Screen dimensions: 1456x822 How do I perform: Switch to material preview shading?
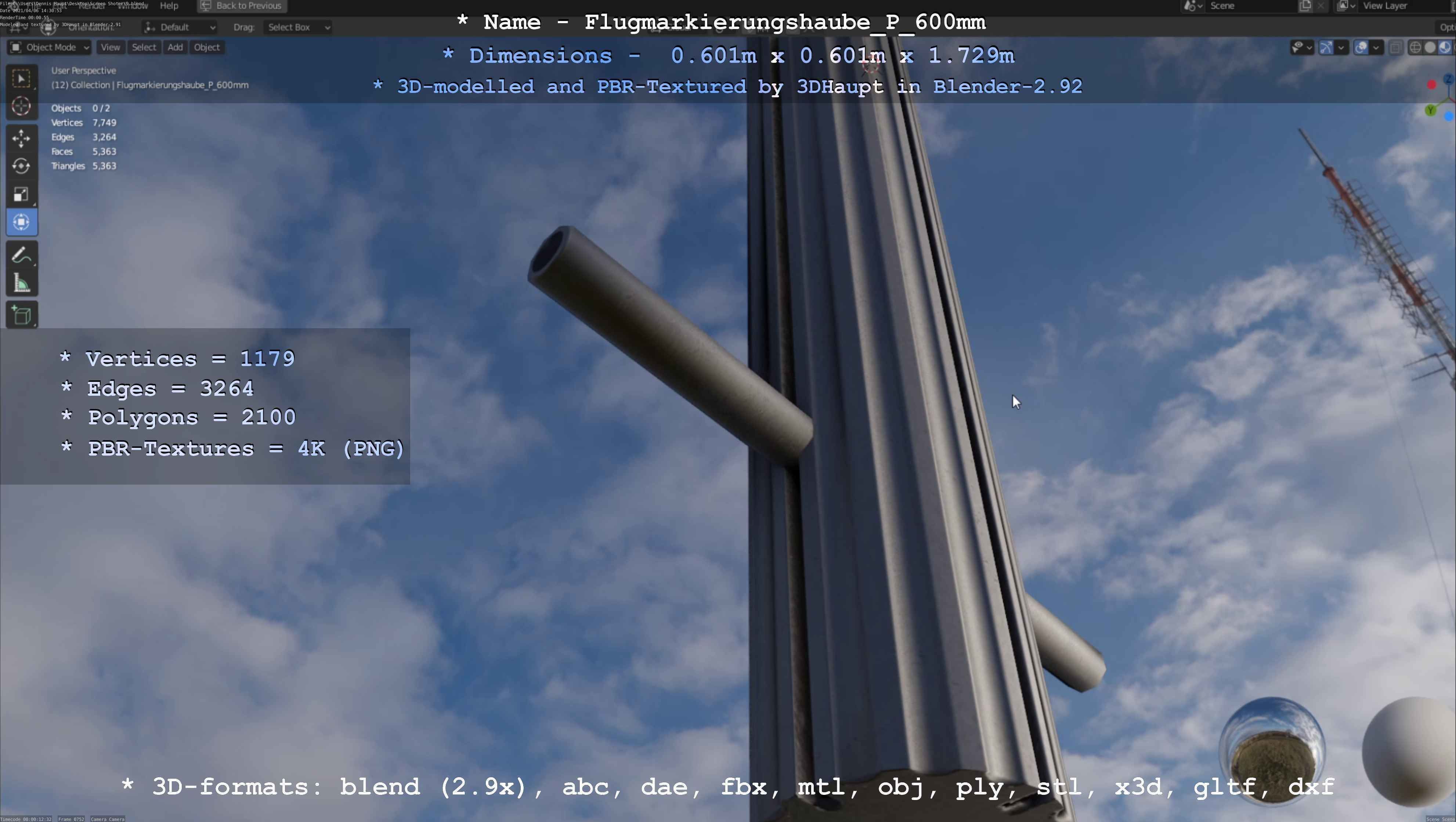[1445, 47]
